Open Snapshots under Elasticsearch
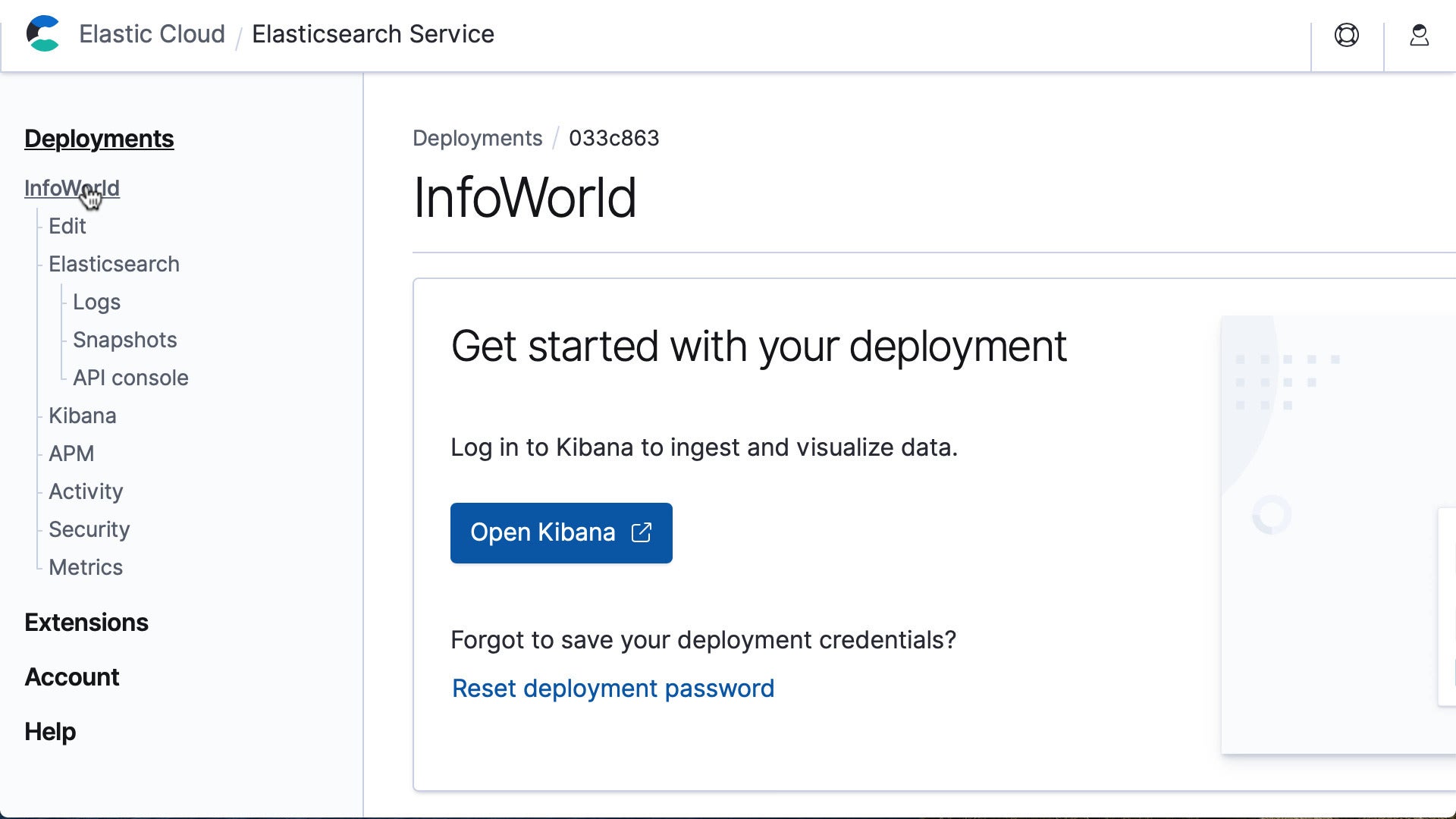1456x819 pixels. tap(125, 340)
